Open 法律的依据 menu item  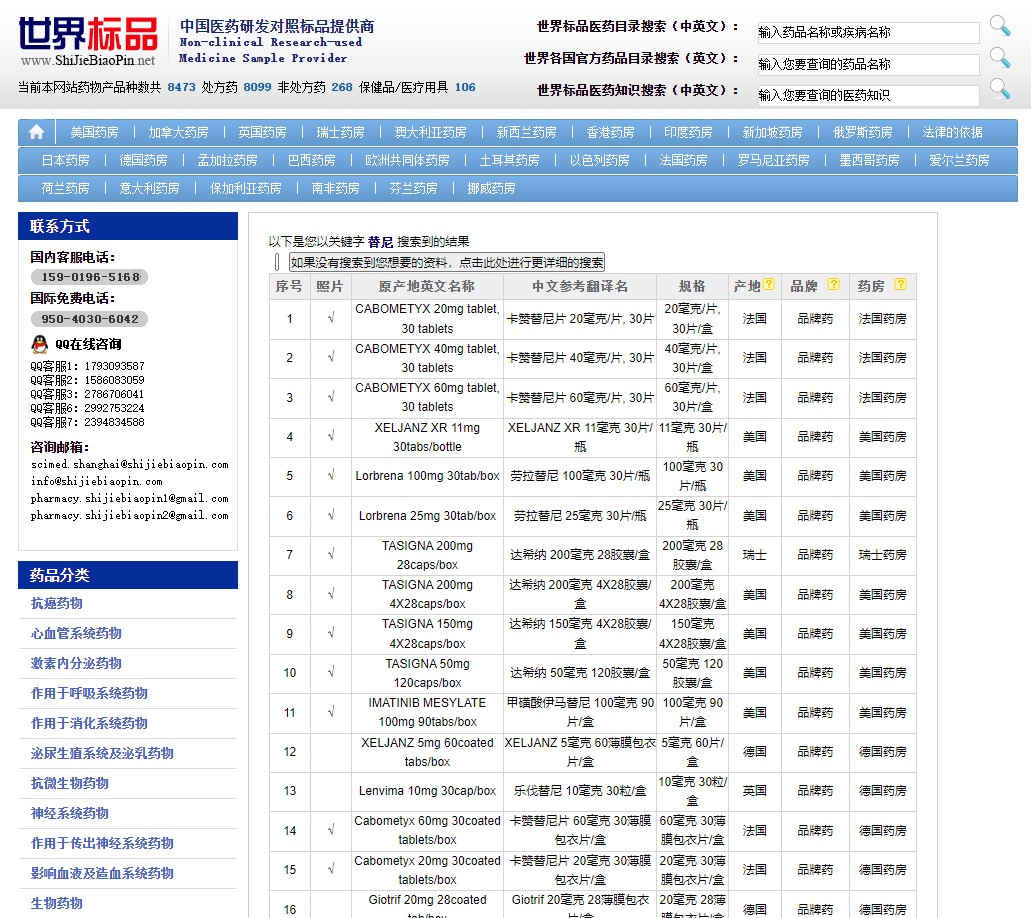coord(952,132)
